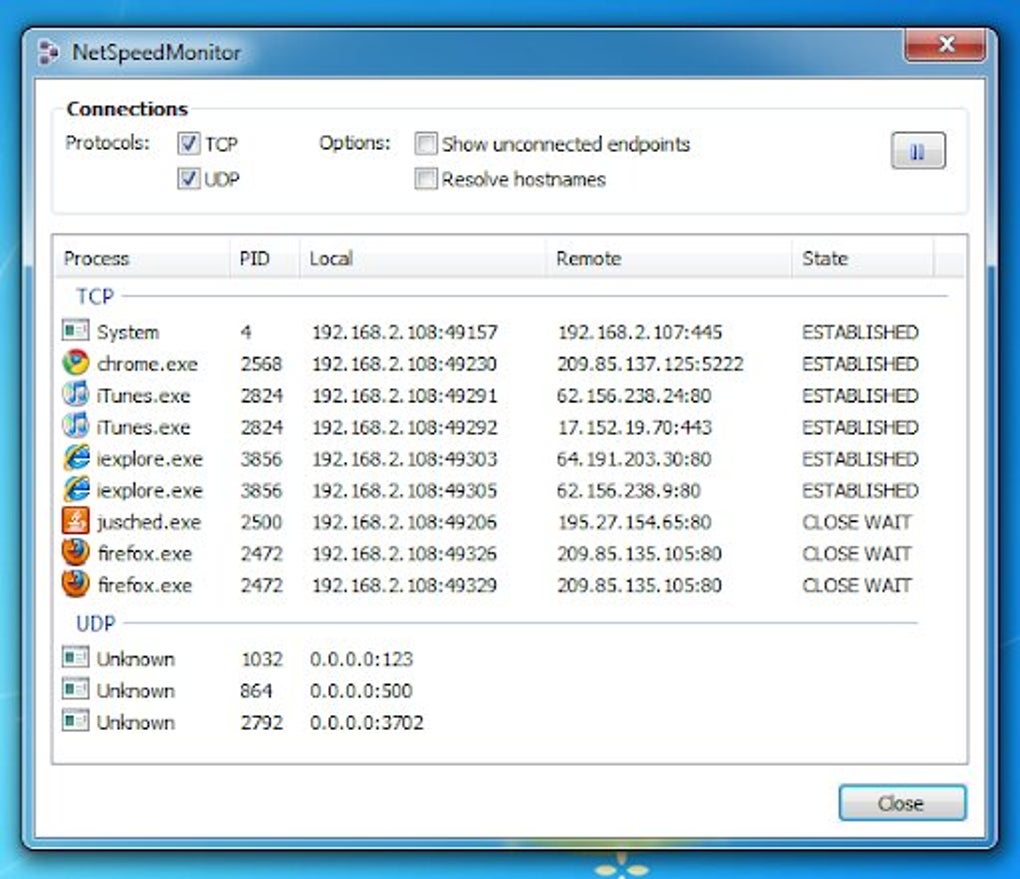Click CLOSE WAIT state in jusched.exe row
The image size is (1020, 879).
[857, 522]
